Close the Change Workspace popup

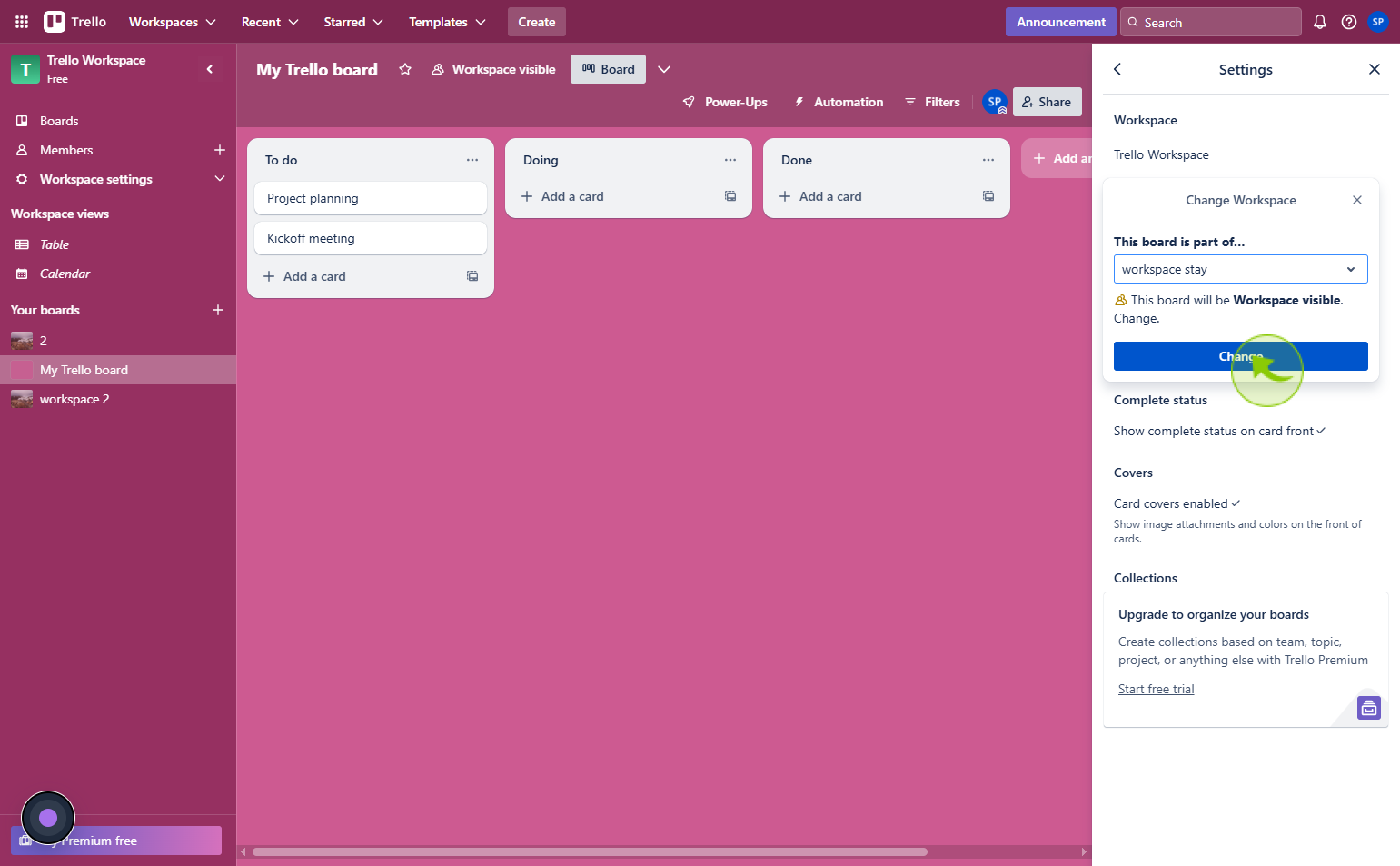1357,200
